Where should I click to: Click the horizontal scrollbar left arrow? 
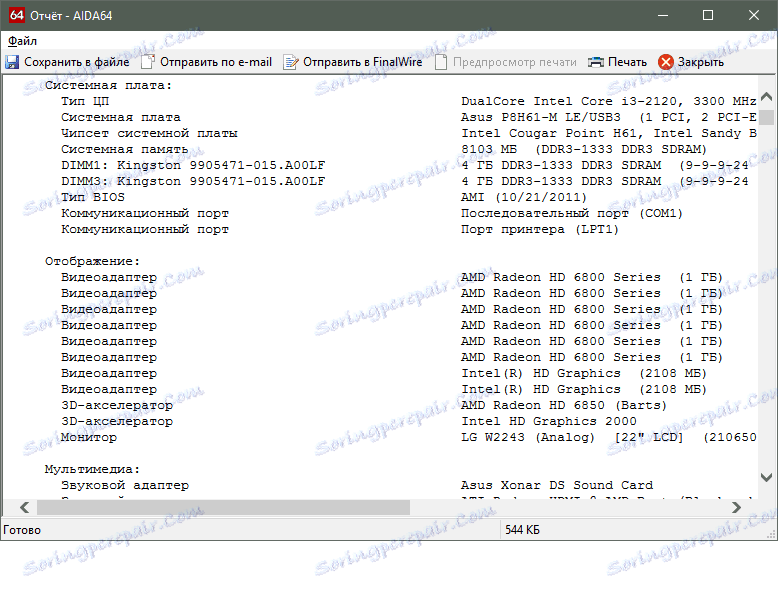tap(24, 507)
